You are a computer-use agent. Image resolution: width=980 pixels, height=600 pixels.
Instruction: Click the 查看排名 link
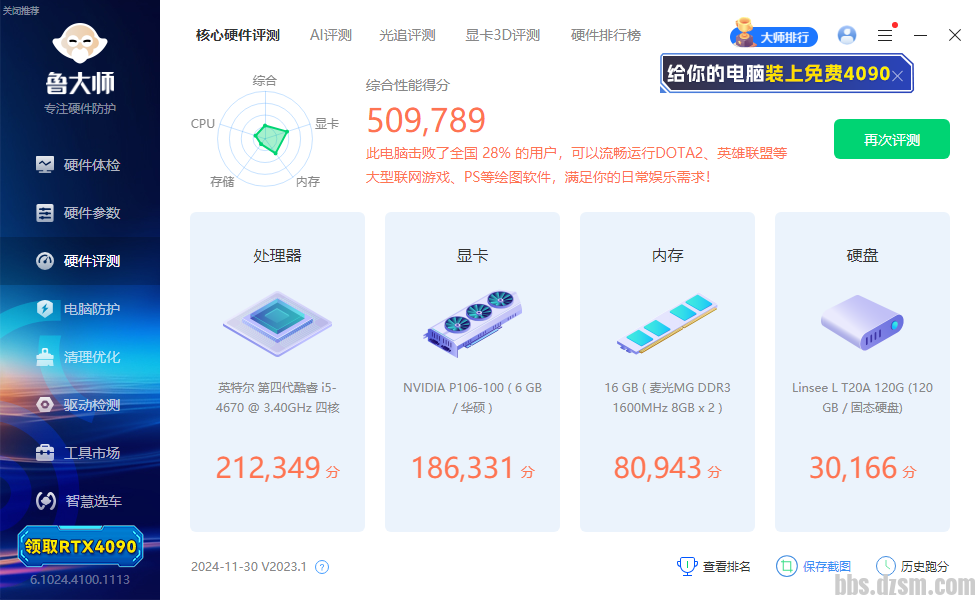(715, 567)
